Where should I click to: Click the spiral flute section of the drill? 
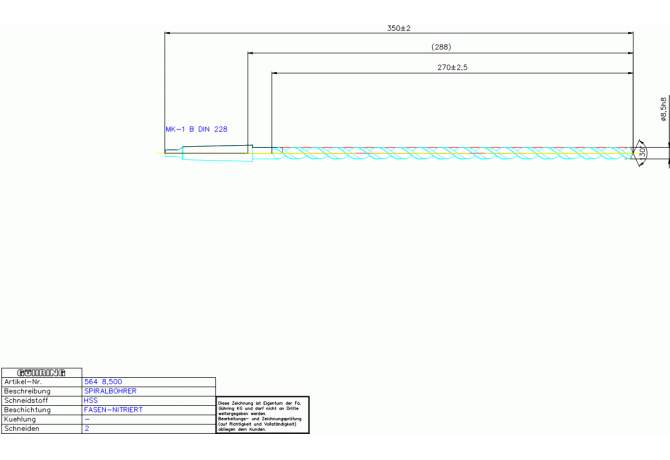coord(450,152)
